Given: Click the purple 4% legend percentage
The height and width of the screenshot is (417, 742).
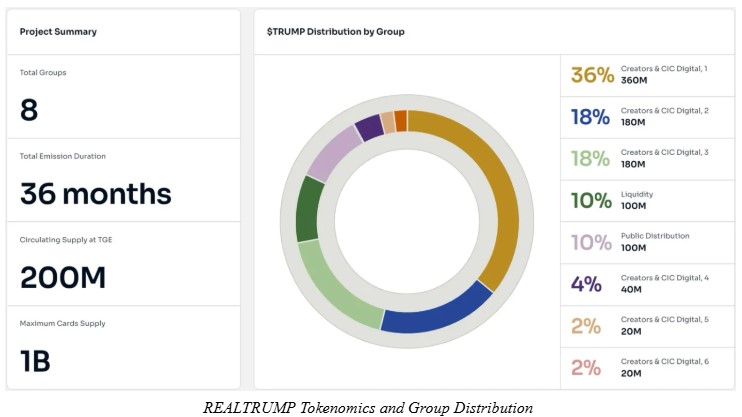Looking at the screenshot, I should click(586, 284).
